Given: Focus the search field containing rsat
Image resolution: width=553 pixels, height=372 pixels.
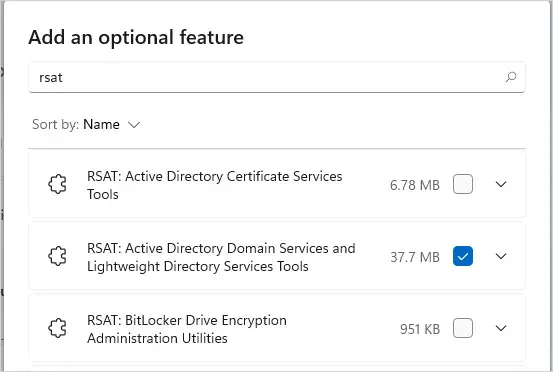Looking at the screenshot, I should pos(277,77).
